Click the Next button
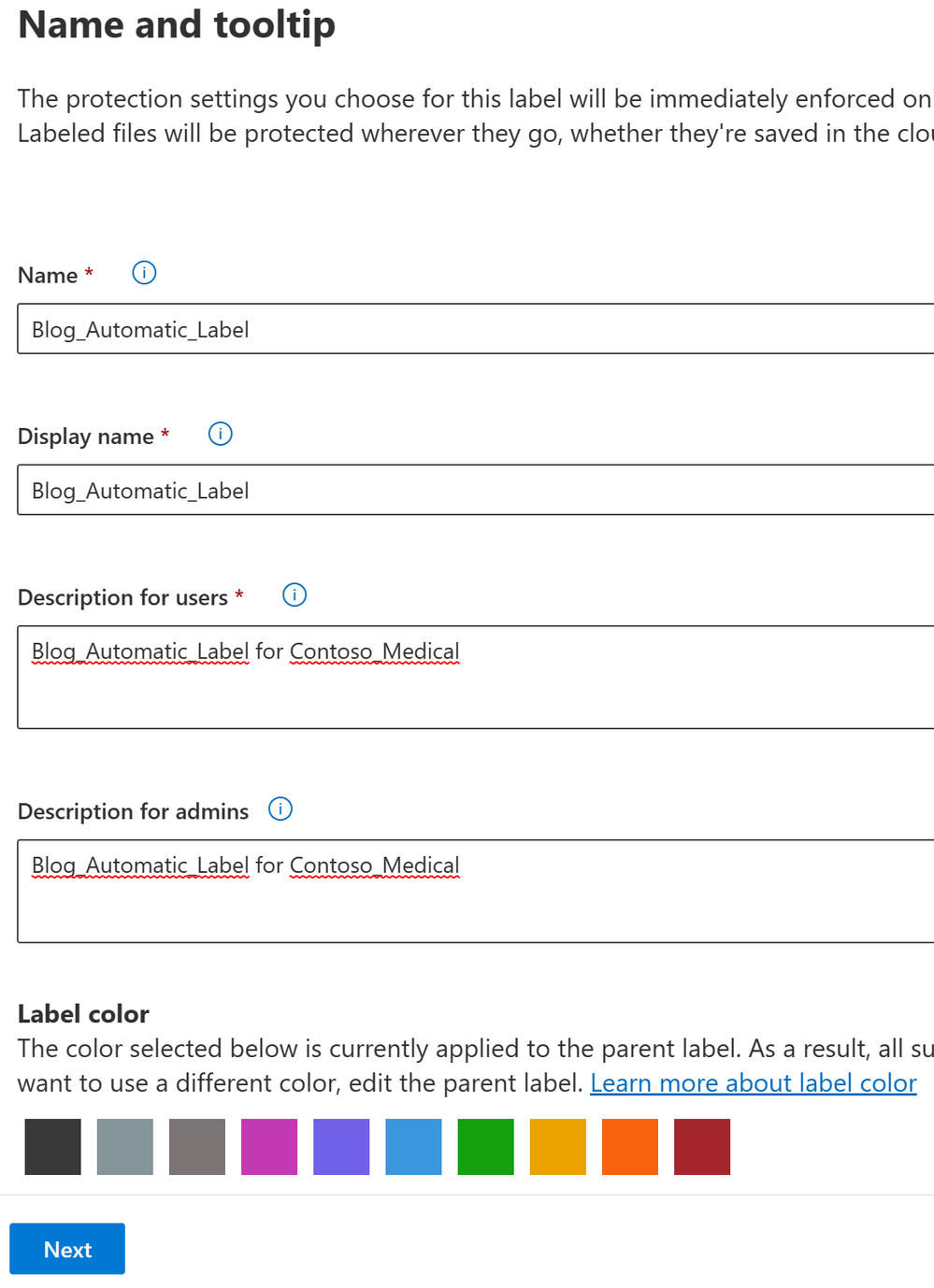Image resolution: width=934 pixels, height=1288 pixels. point(67,1249)
